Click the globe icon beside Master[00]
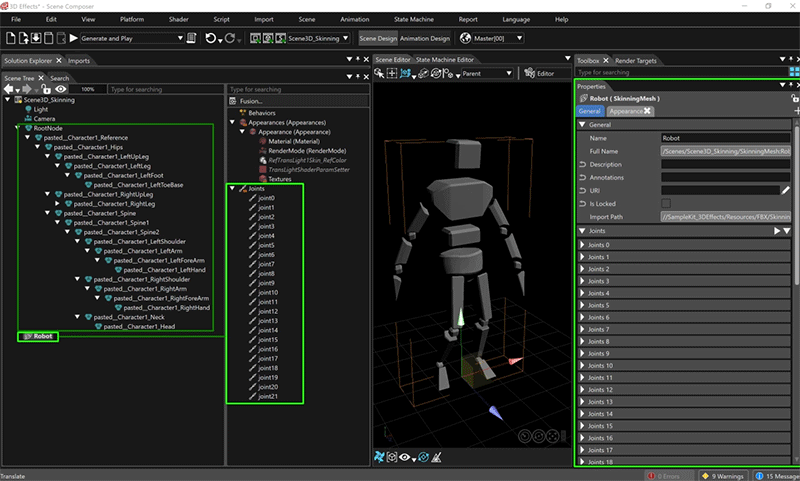800x481 pixels. click(x=465, y=38)
